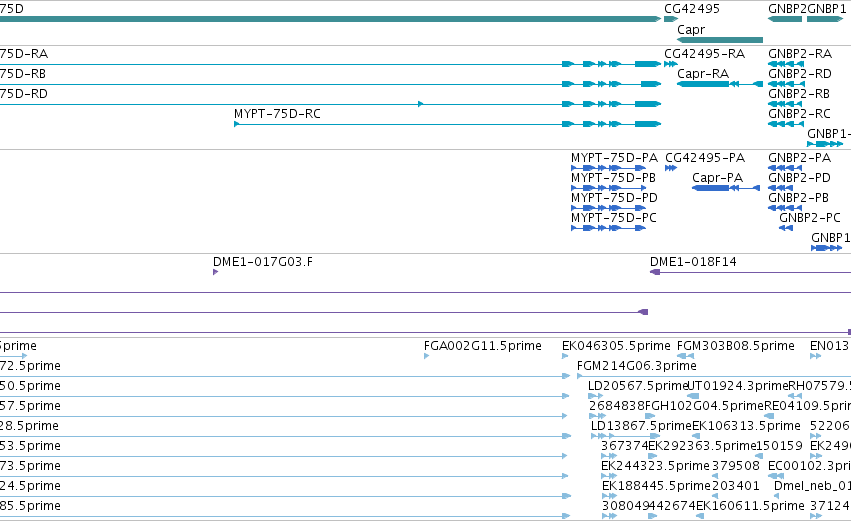Select the Dmel_neb EST label
This screenshot has width=851, height=521.
pos(812,487)
